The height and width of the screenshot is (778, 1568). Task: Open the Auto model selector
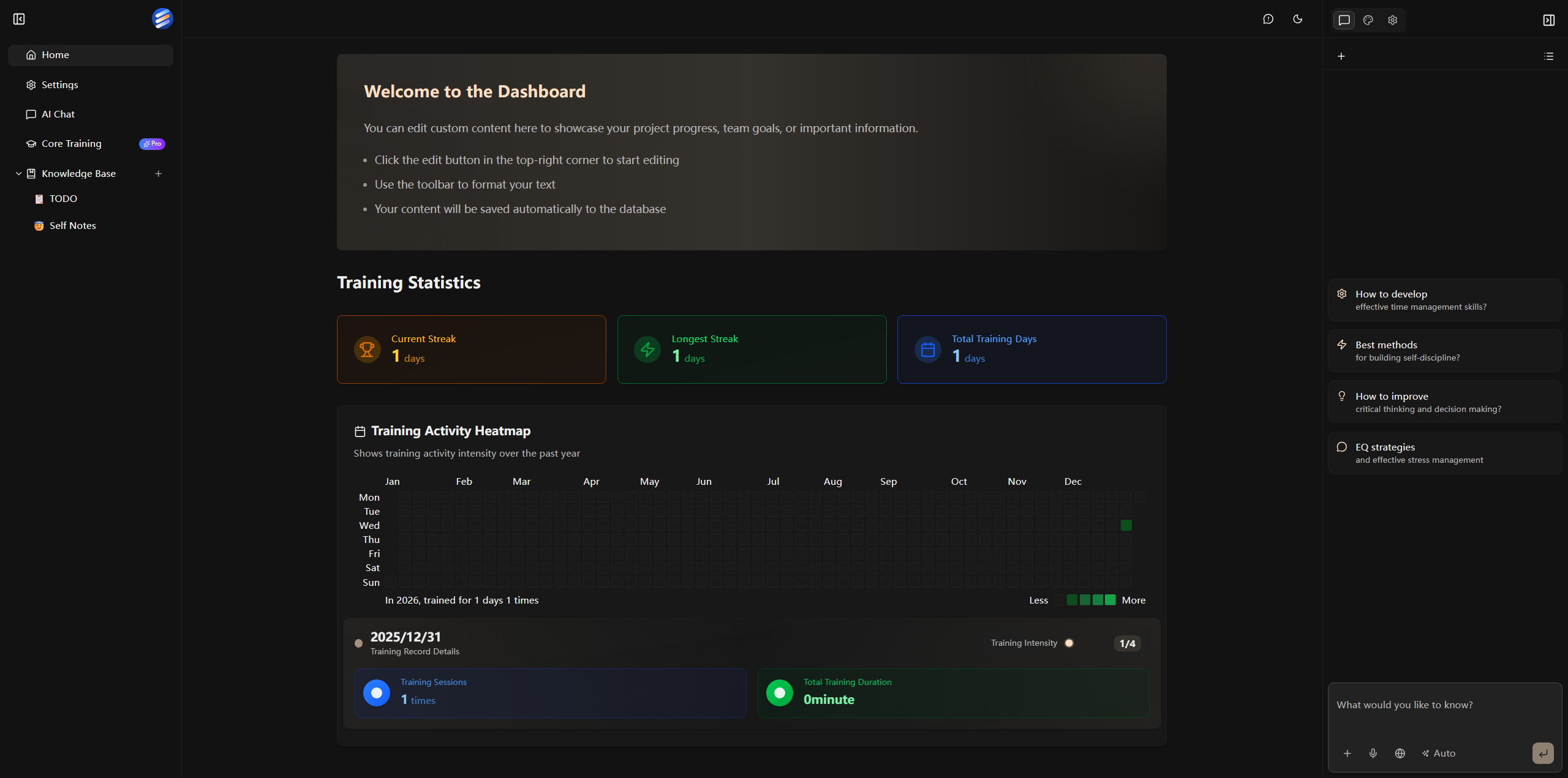1438,754
